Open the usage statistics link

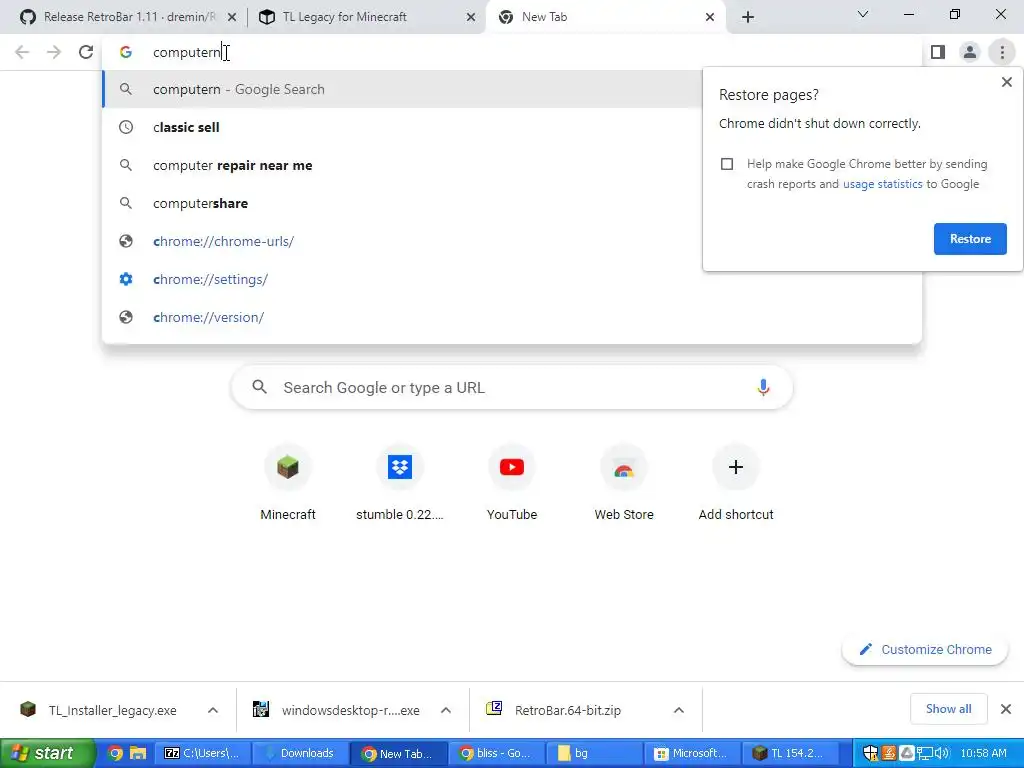point(882,184)
